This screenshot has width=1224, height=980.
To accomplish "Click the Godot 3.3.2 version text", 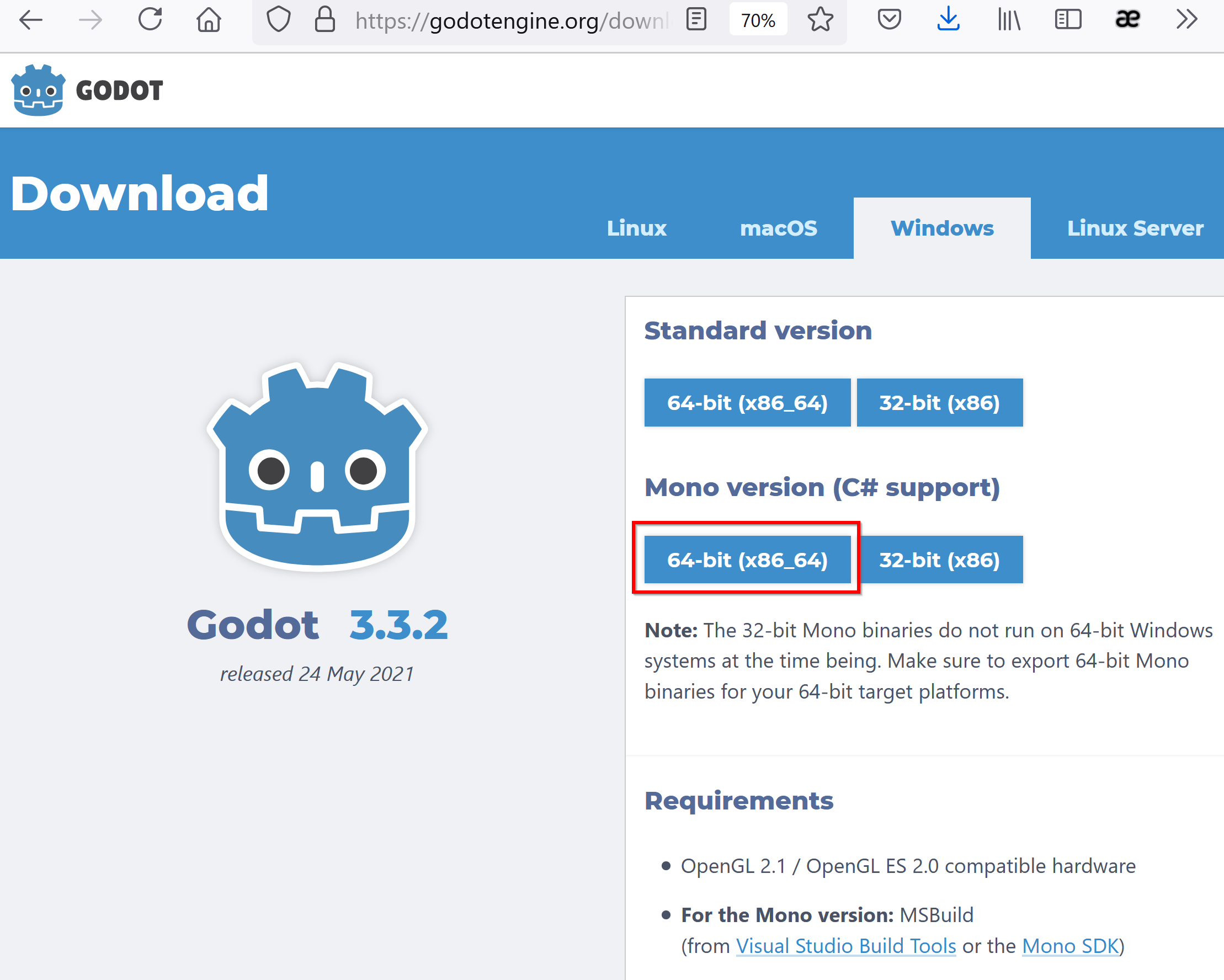I will click(x=317, y=625).
